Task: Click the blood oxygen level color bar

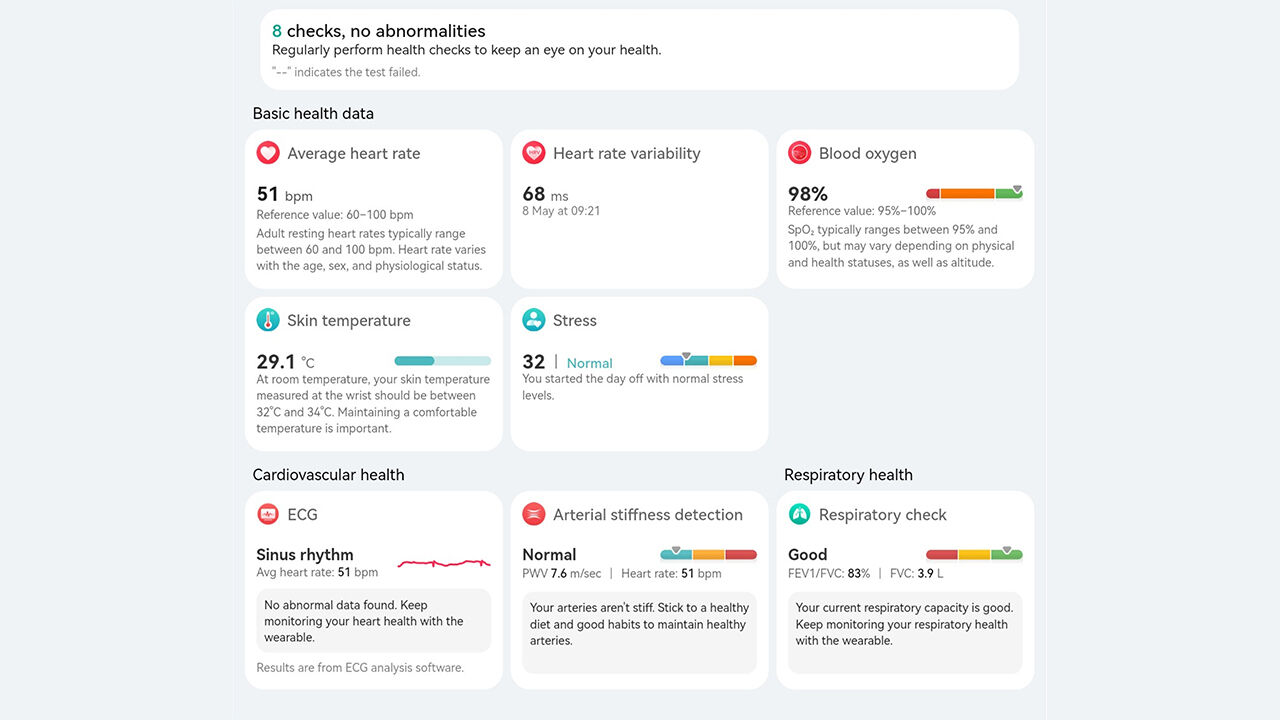Action: click(x=974, y=193)
